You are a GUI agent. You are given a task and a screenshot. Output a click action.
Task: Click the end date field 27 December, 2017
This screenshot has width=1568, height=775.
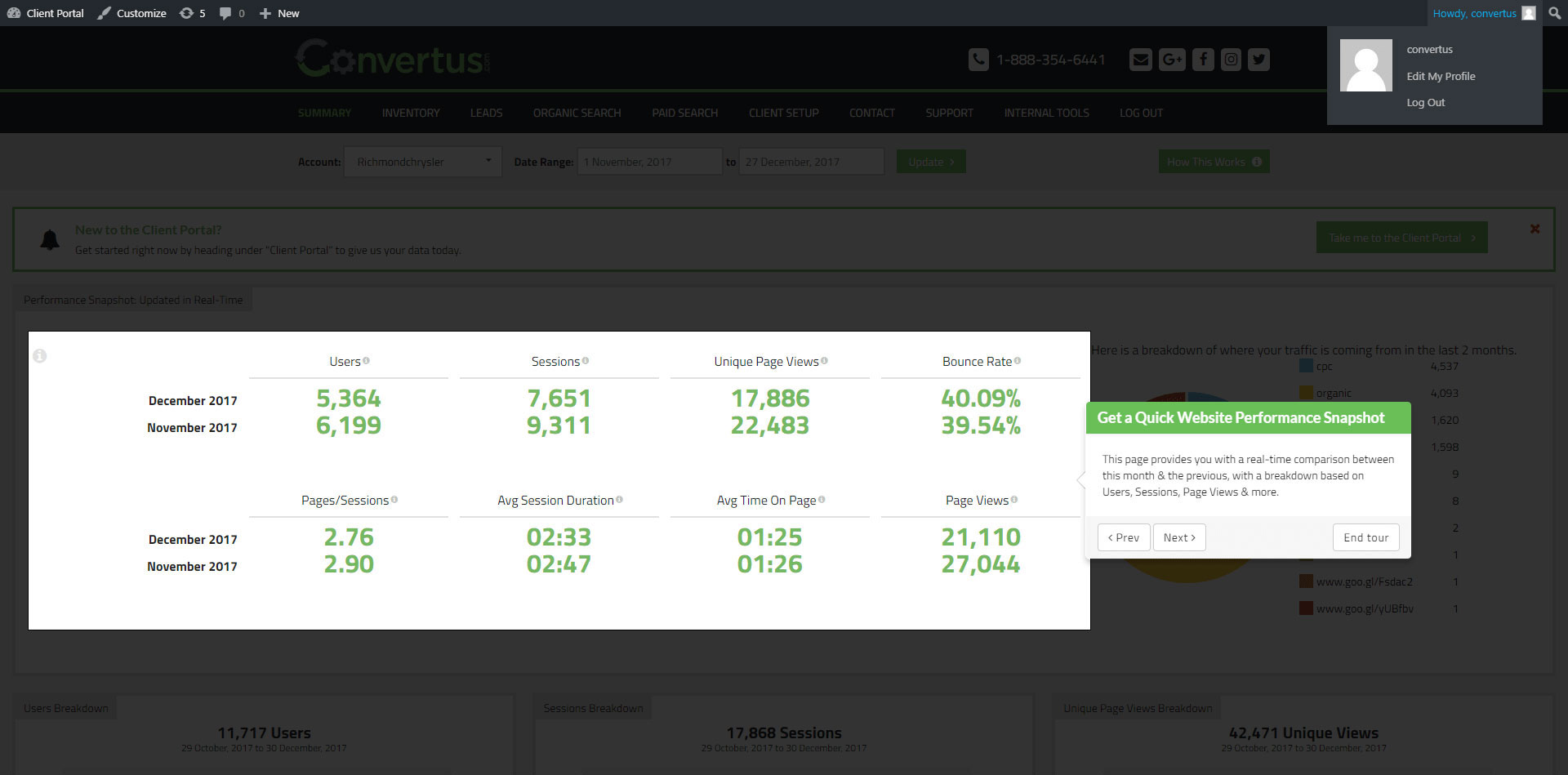point(812,162)
